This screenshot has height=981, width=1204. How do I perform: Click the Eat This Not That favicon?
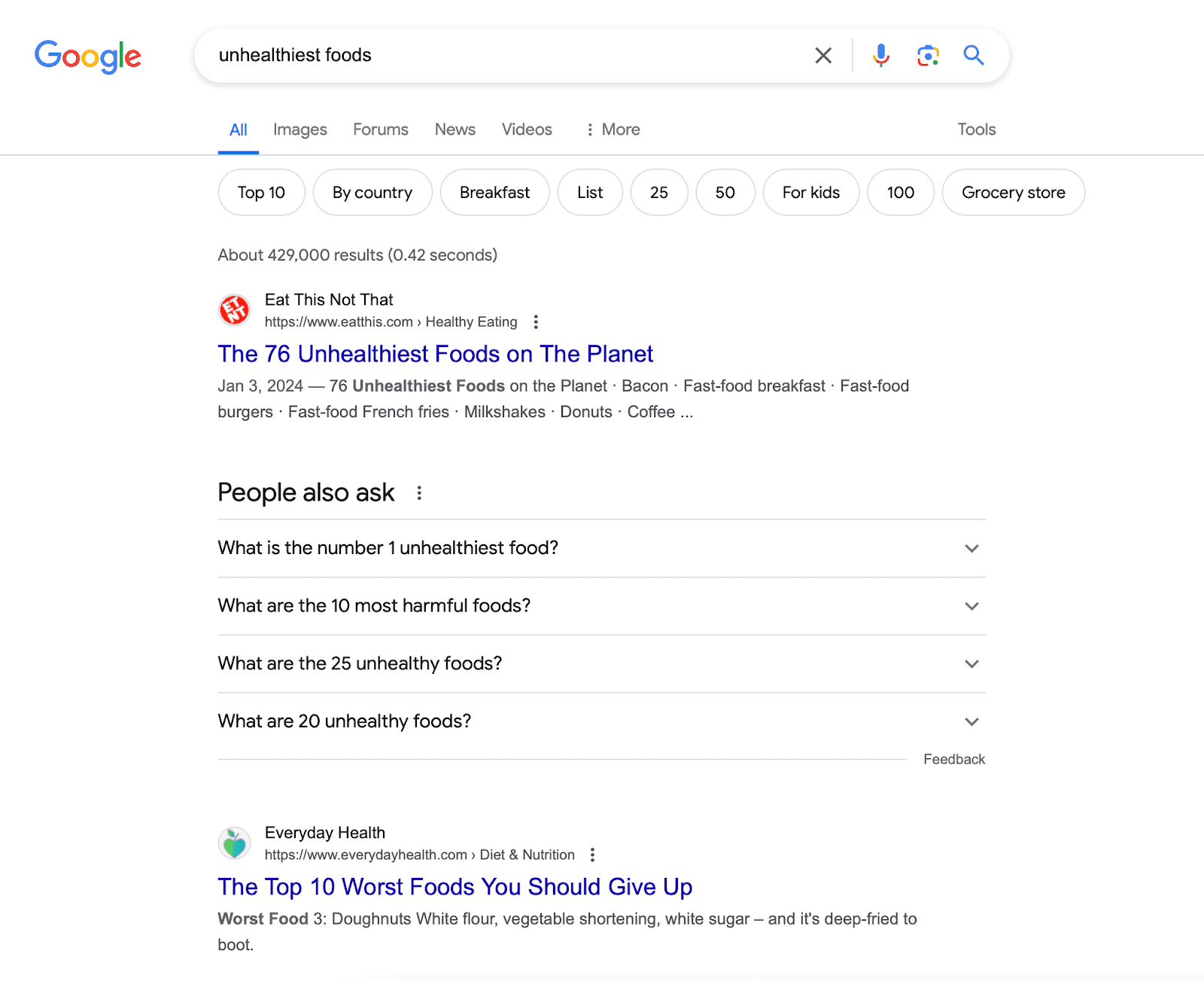click(233, 309)
